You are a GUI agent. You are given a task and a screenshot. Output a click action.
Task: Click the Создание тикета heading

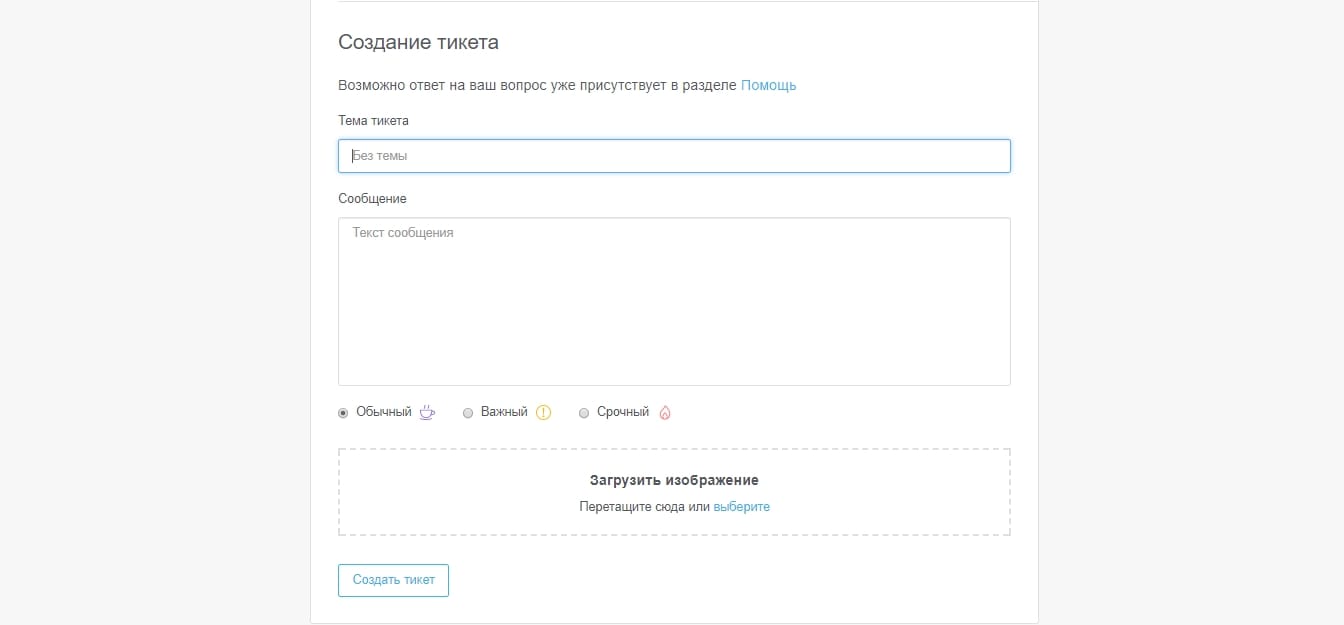418,42
